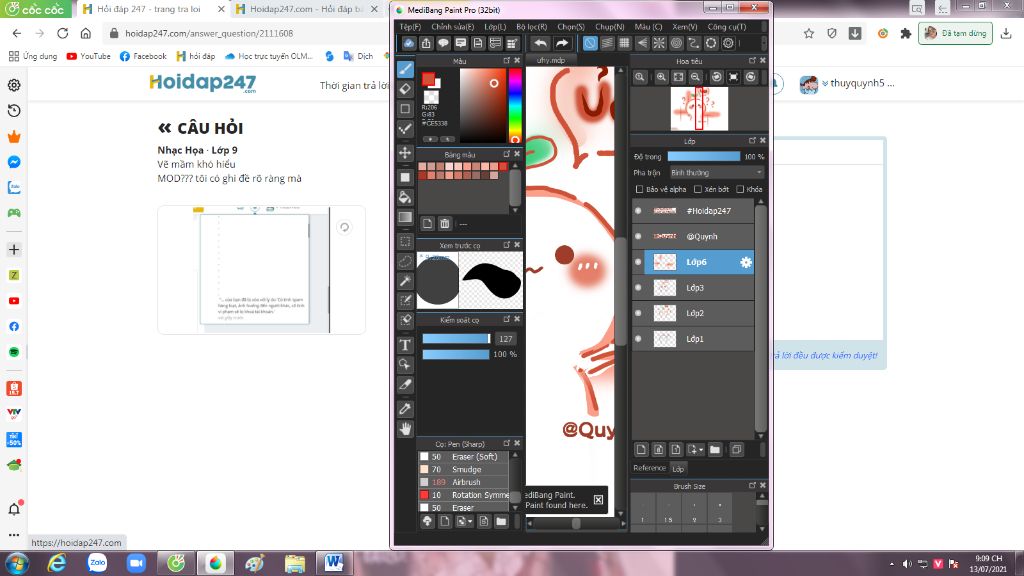Click the cloud save icon in toolbar
This screenshot has width=1024, height=576.
click(408, 43)
